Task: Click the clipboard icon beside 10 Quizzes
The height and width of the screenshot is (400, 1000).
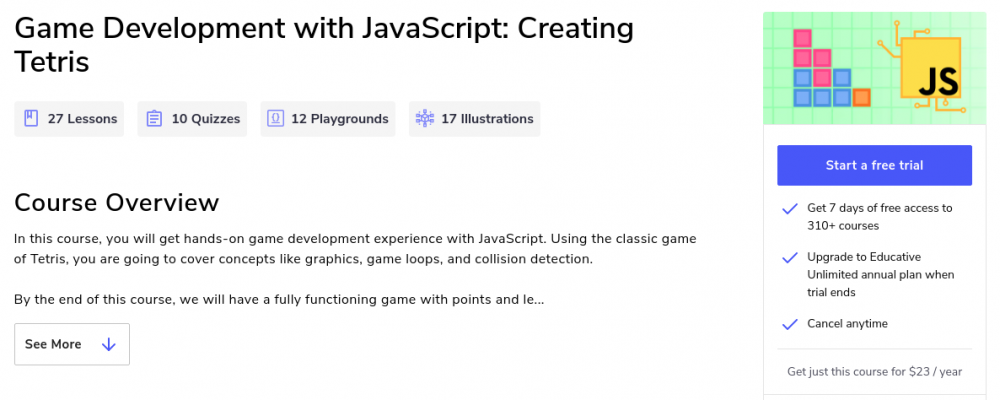Action: point(154,119)
